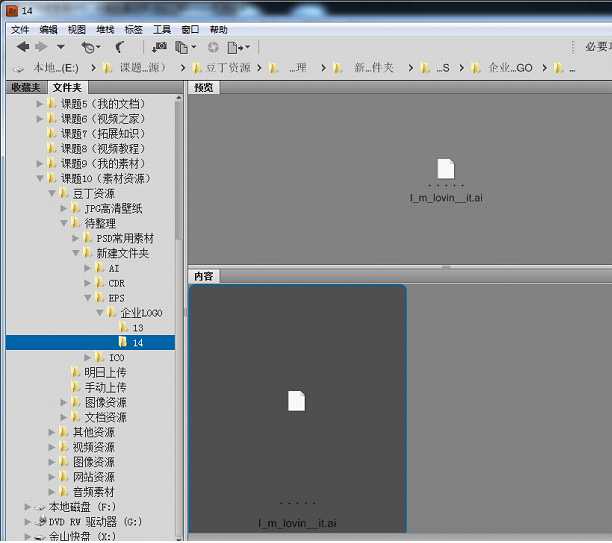The height and width of the screenshot is (543, 612).
Task: Select the 必要项 workspace button
Action: click(x=598, y=47)
